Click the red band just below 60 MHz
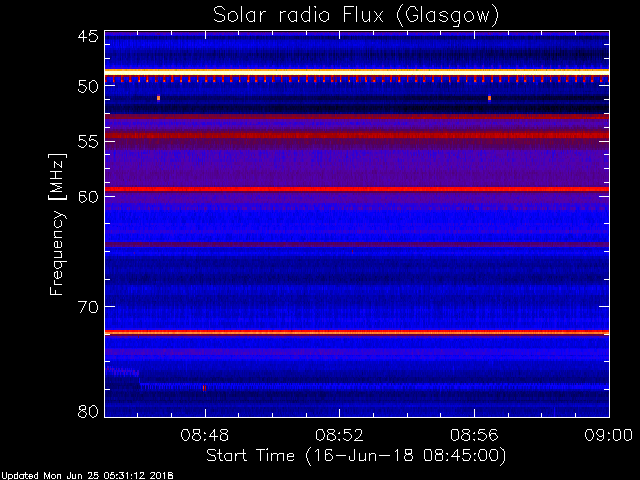This screenshot has height=480, width=640. (x=357, y=189)
